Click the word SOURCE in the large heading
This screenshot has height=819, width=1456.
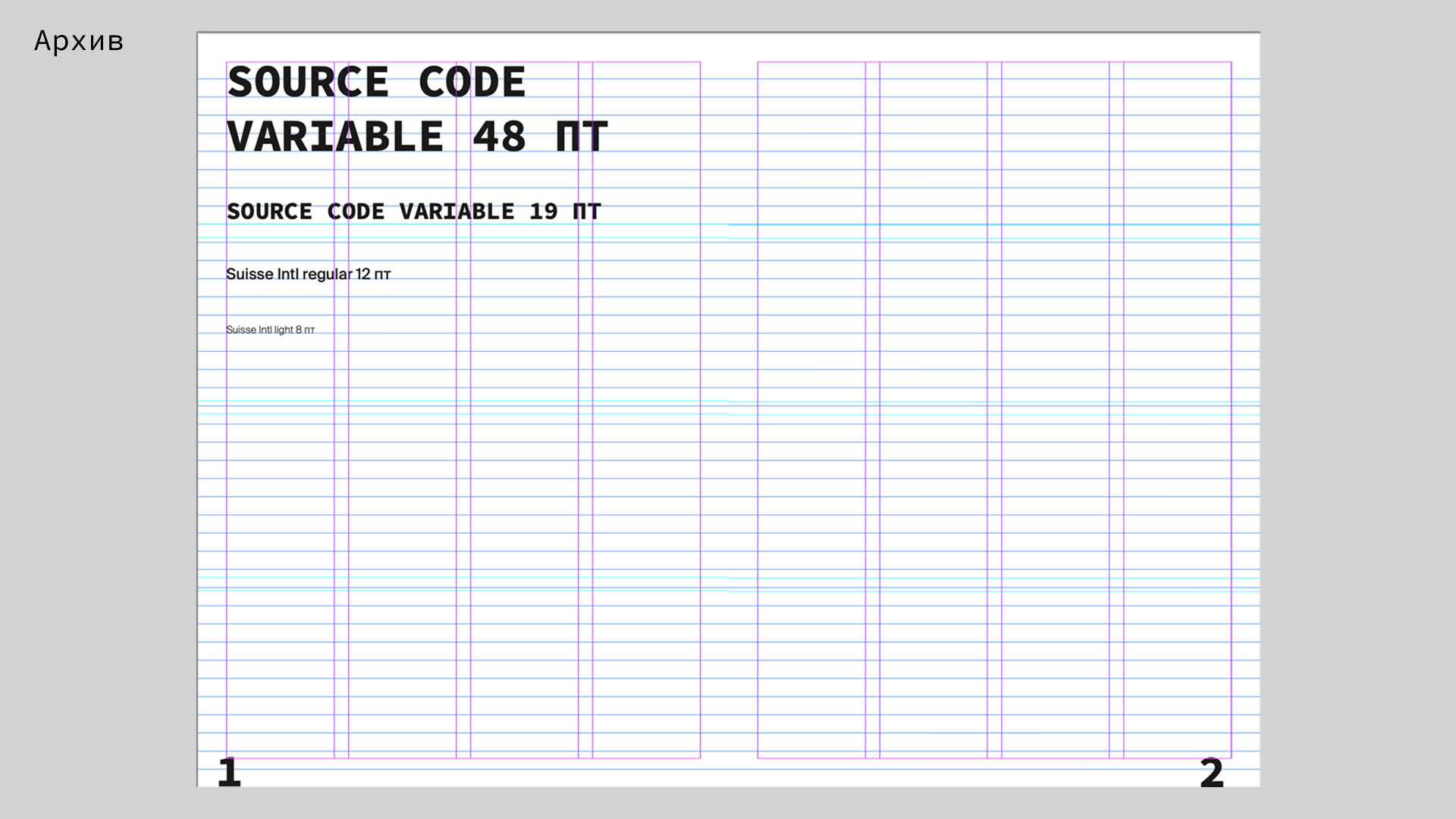[x=308, y=82]
